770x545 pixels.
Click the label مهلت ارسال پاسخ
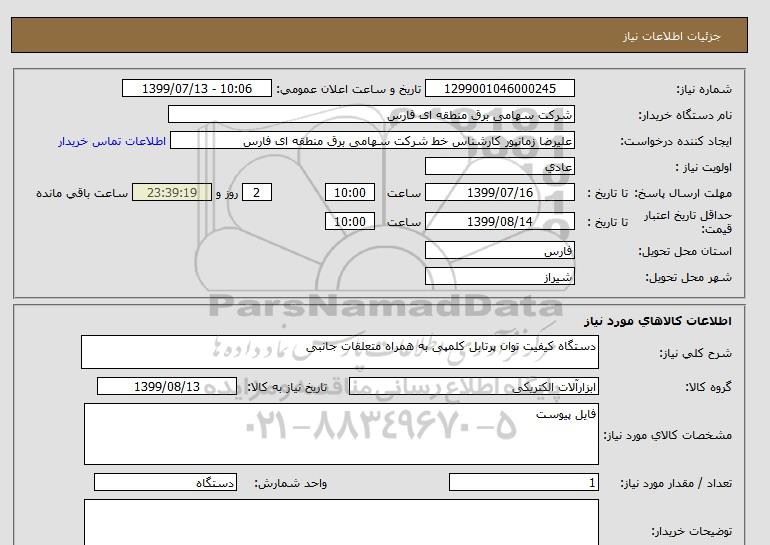click(683, 193)
